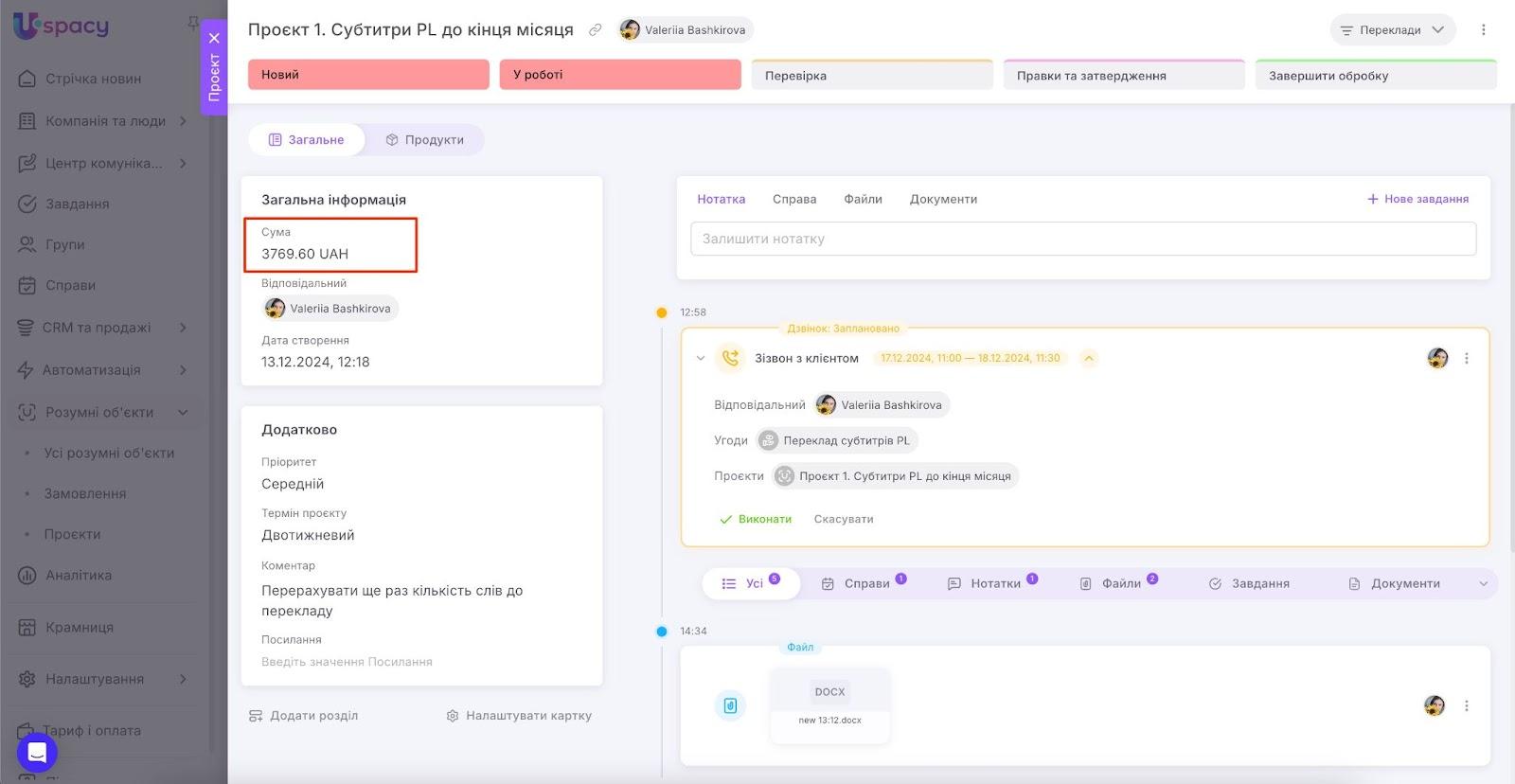This screenshot has height=784, width=1515.
Task: Click creation date 13.12.2024, 12:18
Action: point(315,362)
